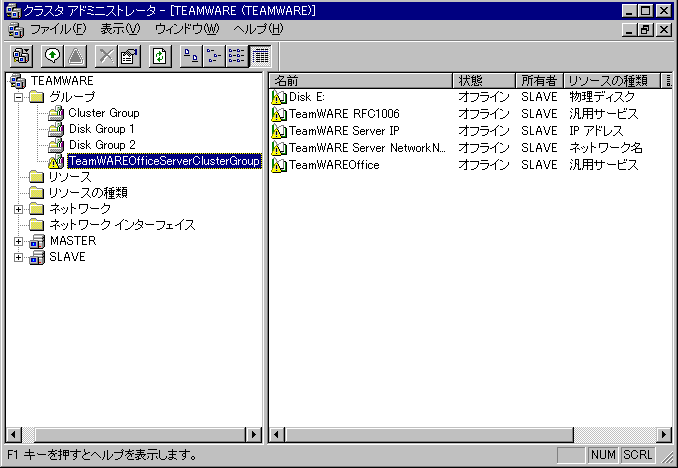The image size is (678, 468).
Task: Click the MASTER node computer icon
Action: pos(37,241)
